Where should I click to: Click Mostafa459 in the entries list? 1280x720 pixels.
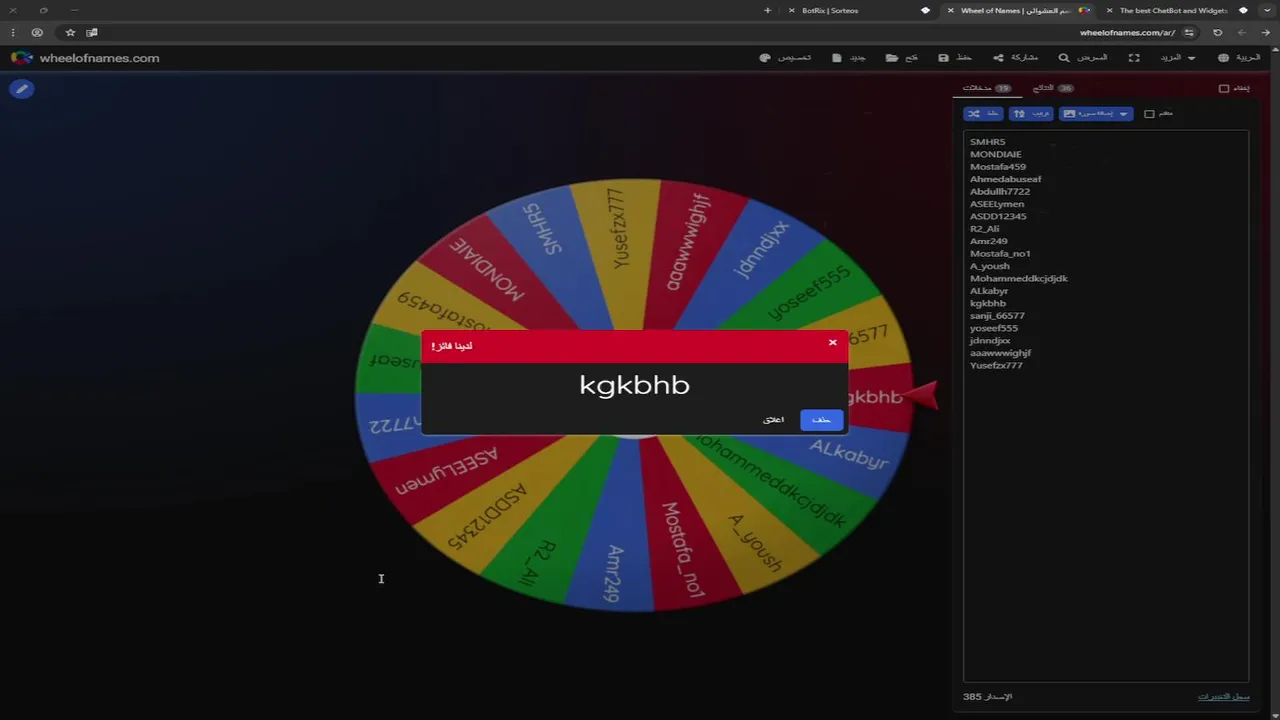(998, 167)
